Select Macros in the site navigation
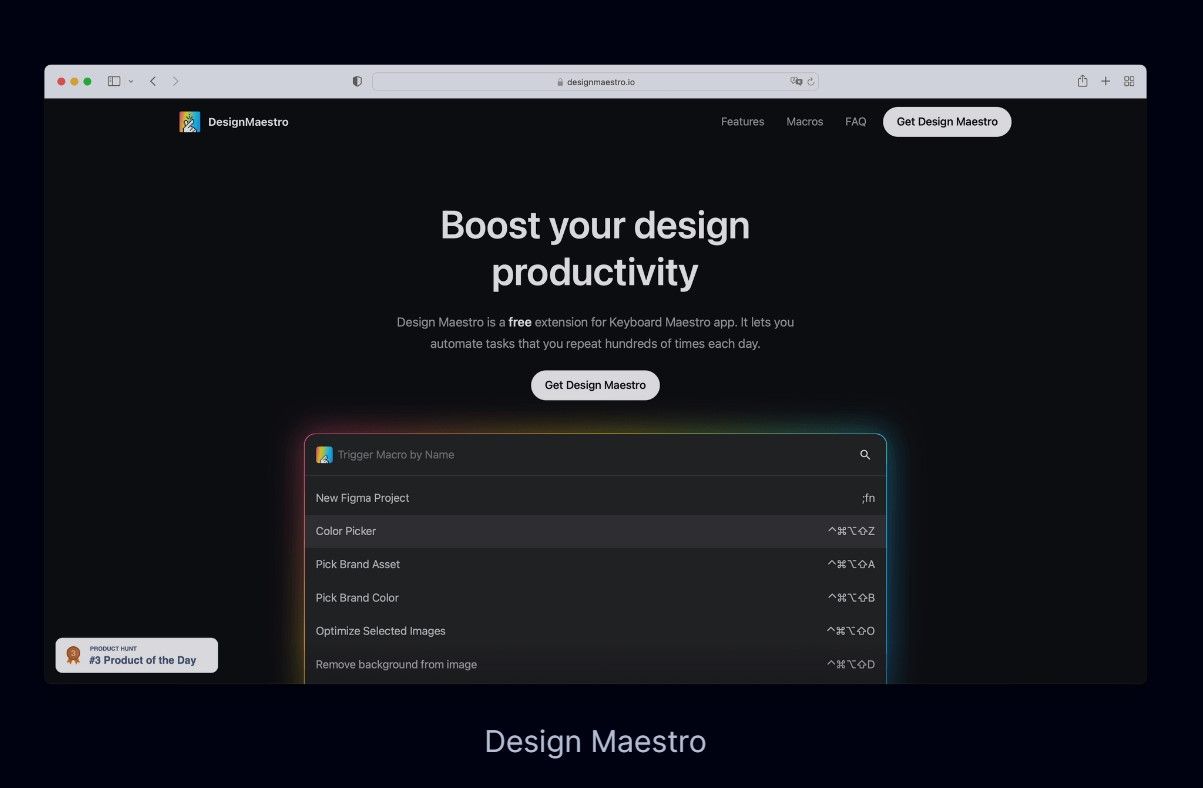Screen dimensions: 1203x788 (x=804, y=121)
